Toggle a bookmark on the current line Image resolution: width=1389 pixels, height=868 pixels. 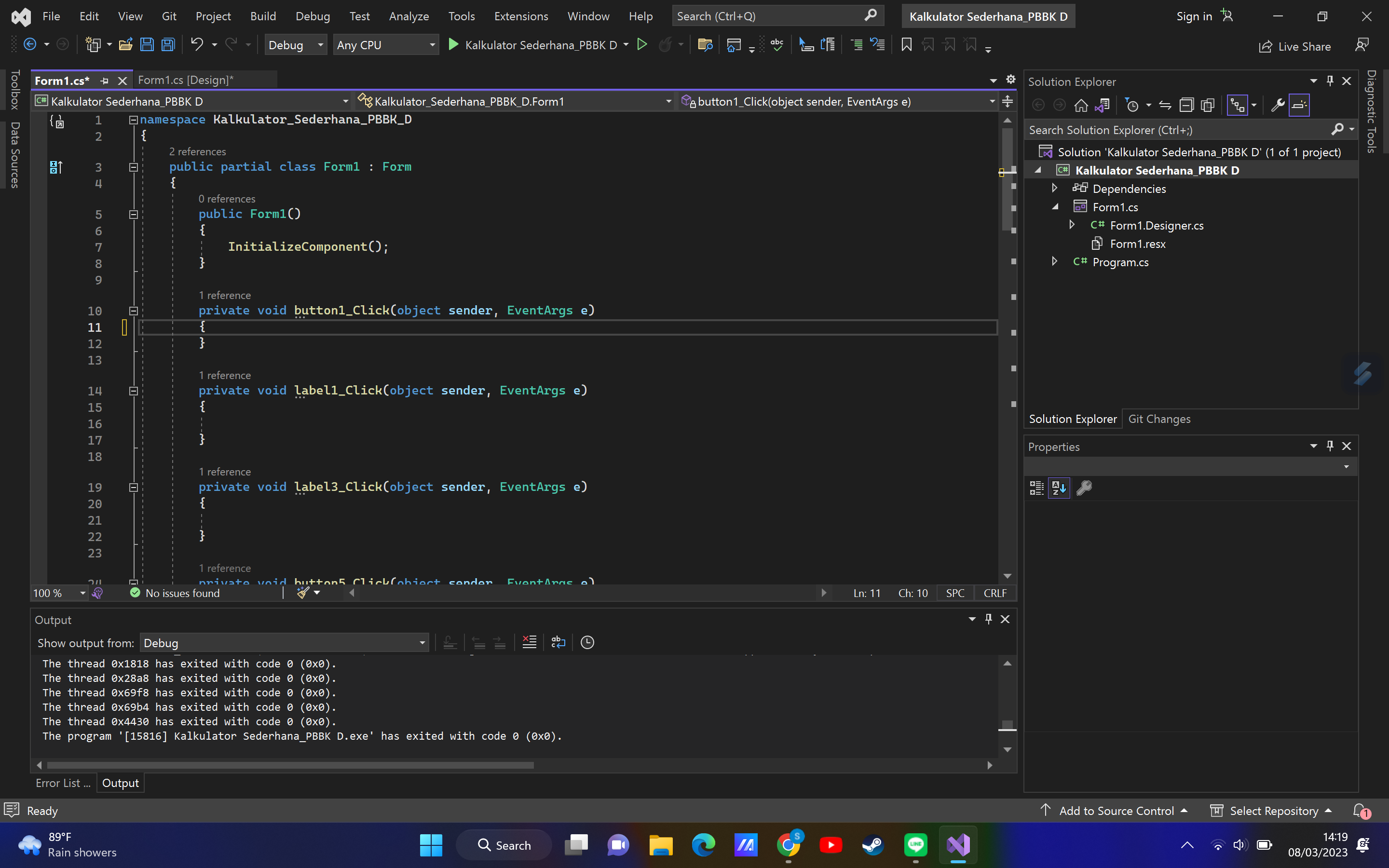pos(906,44)
